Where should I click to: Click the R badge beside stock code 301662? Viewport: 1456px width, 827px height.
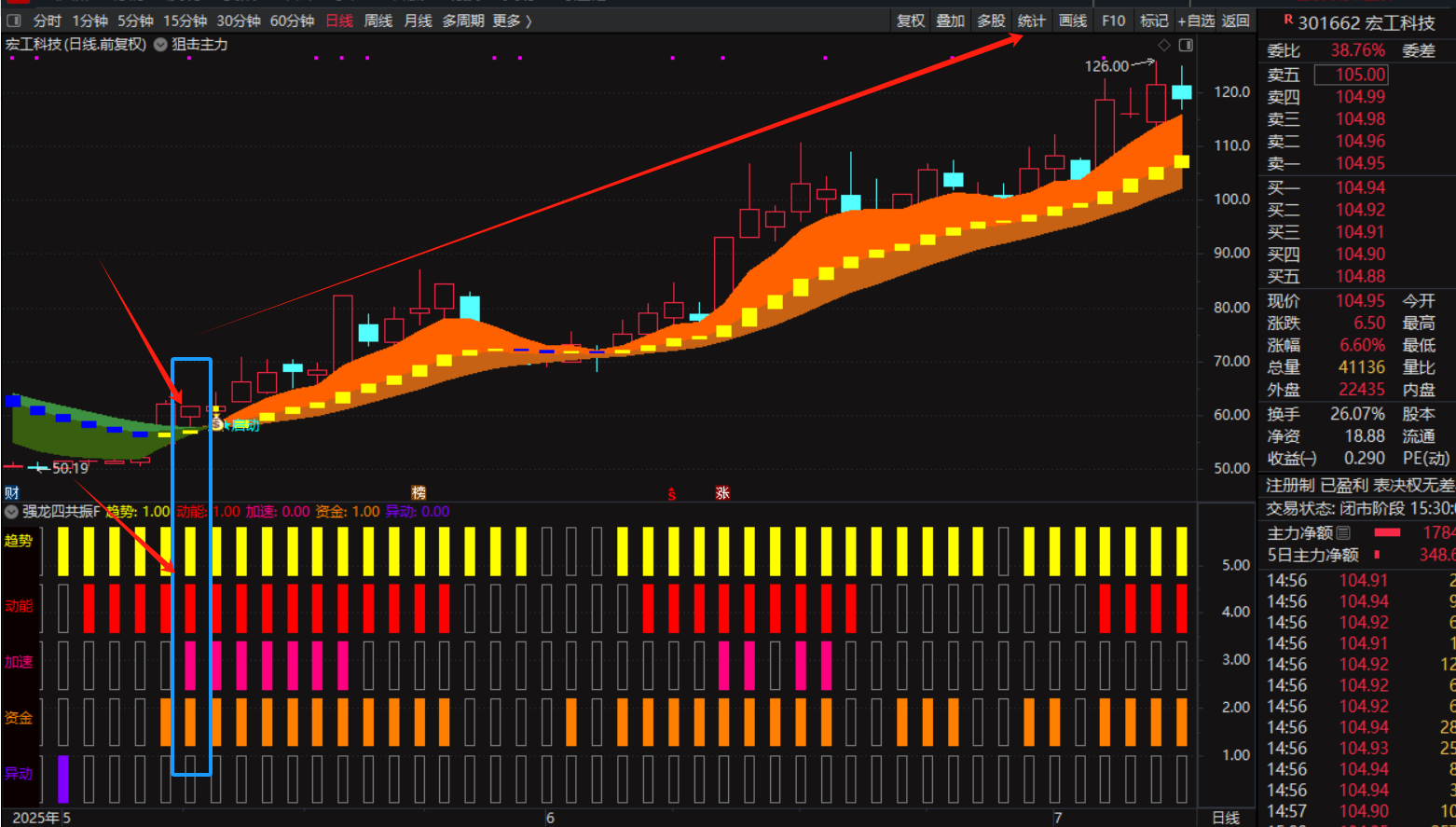point(1288,20)
